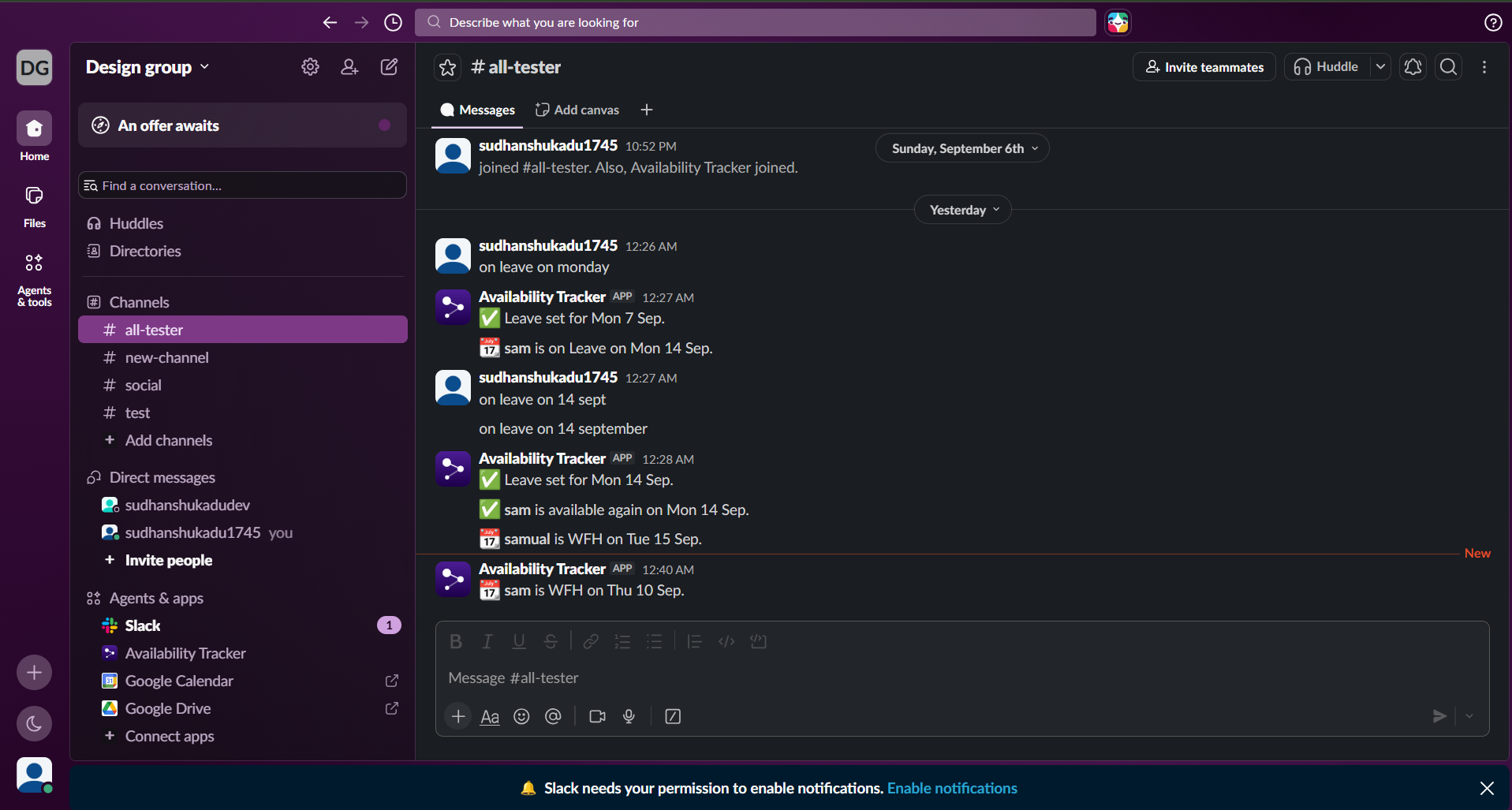
Task: Open the Yesterday date dropdown
Action: click(x=962, y=210)
